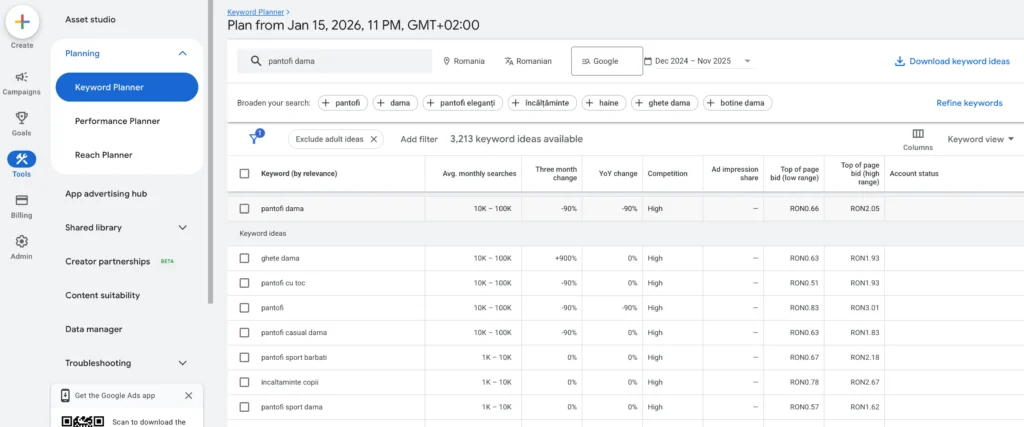Viewport: 1024px width, 427px height.
Task: Open the Admin gear icon
Action: [x=22, y=241]
